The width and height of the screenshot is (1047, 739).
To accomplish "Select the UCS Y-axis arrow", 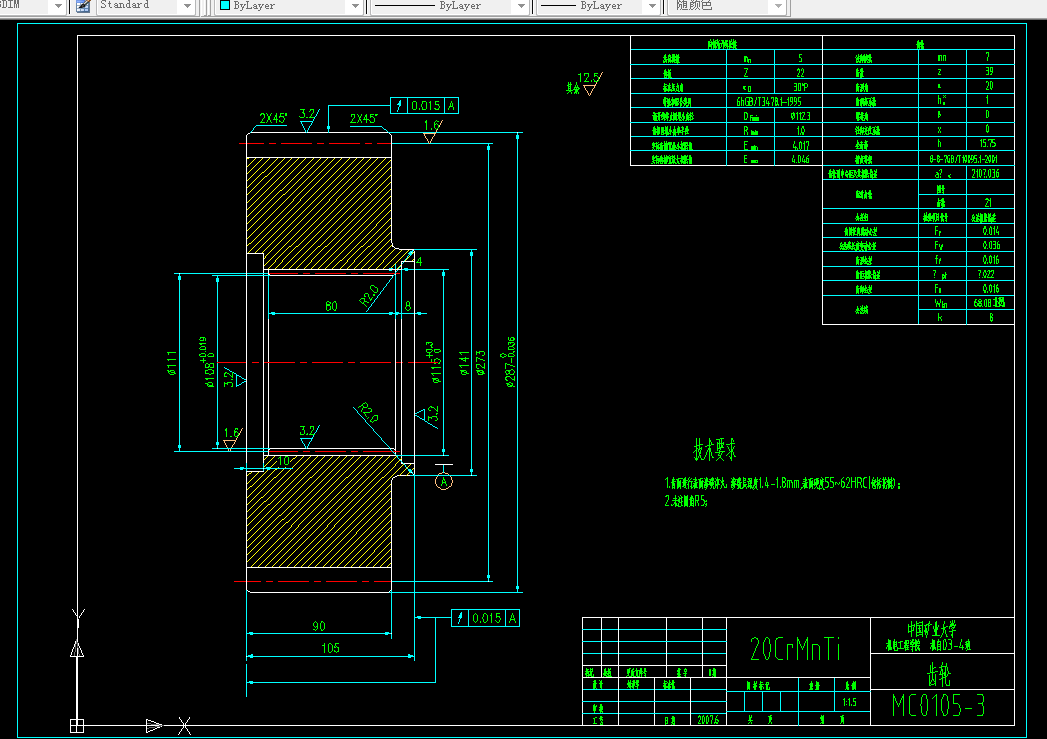I will pyautogui.click(x=77, y=648).
